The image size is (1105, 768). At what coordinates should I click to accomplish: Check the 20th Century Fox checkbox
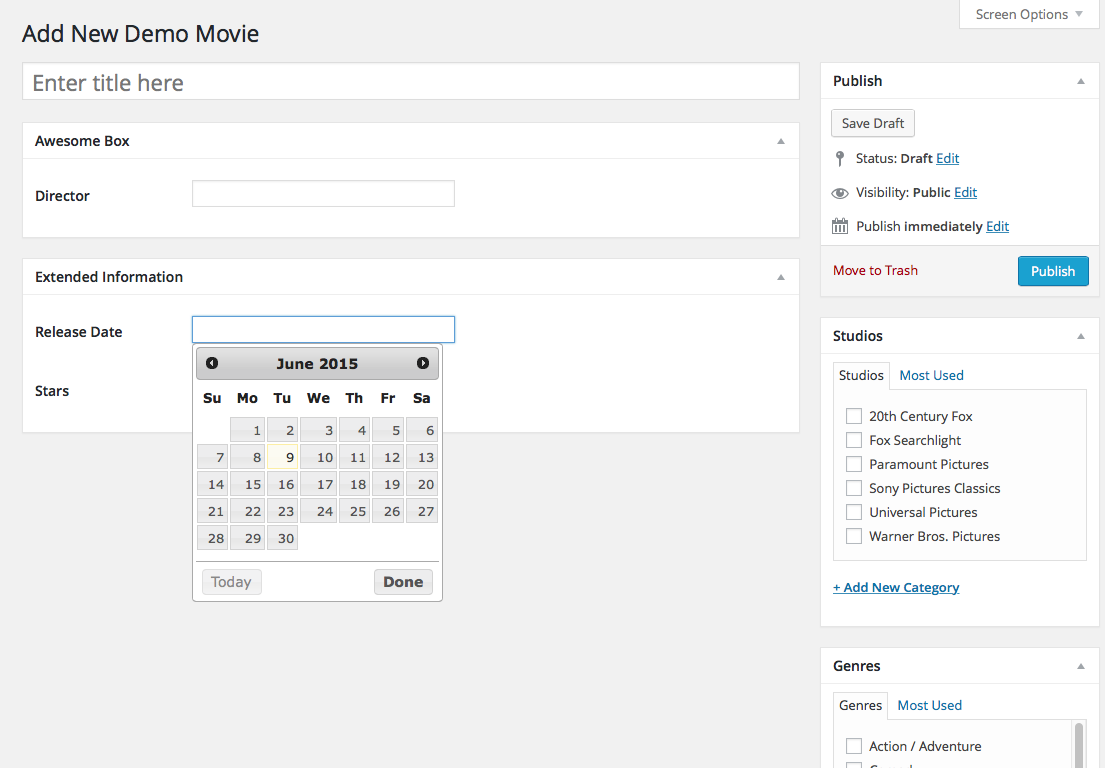854,416
